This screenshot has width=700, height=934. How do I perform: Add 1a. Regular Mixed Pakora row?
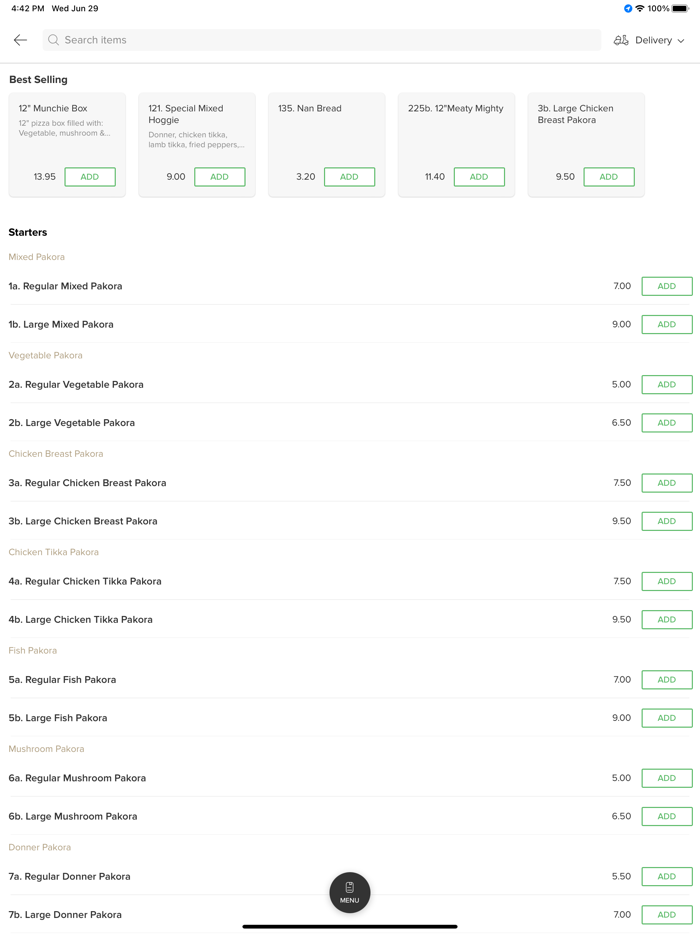[667, 286]
